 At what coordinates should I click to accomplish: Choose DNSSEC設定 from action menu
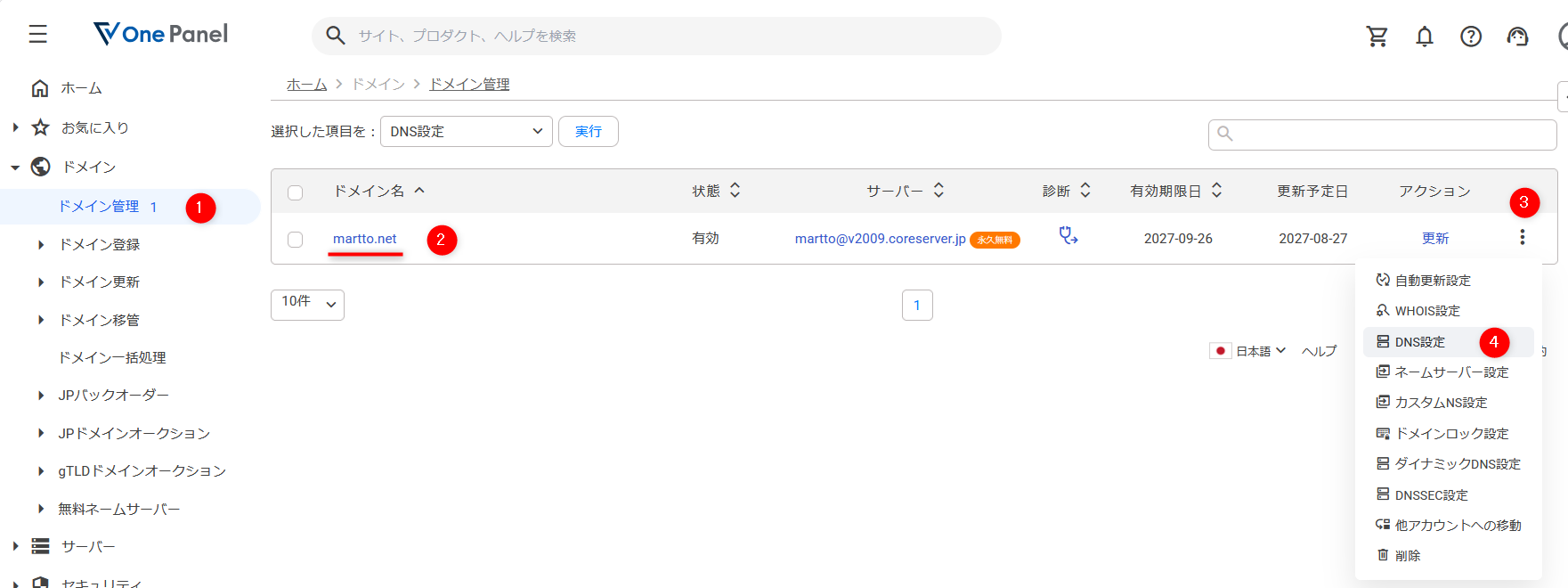tap(1448, 495)
